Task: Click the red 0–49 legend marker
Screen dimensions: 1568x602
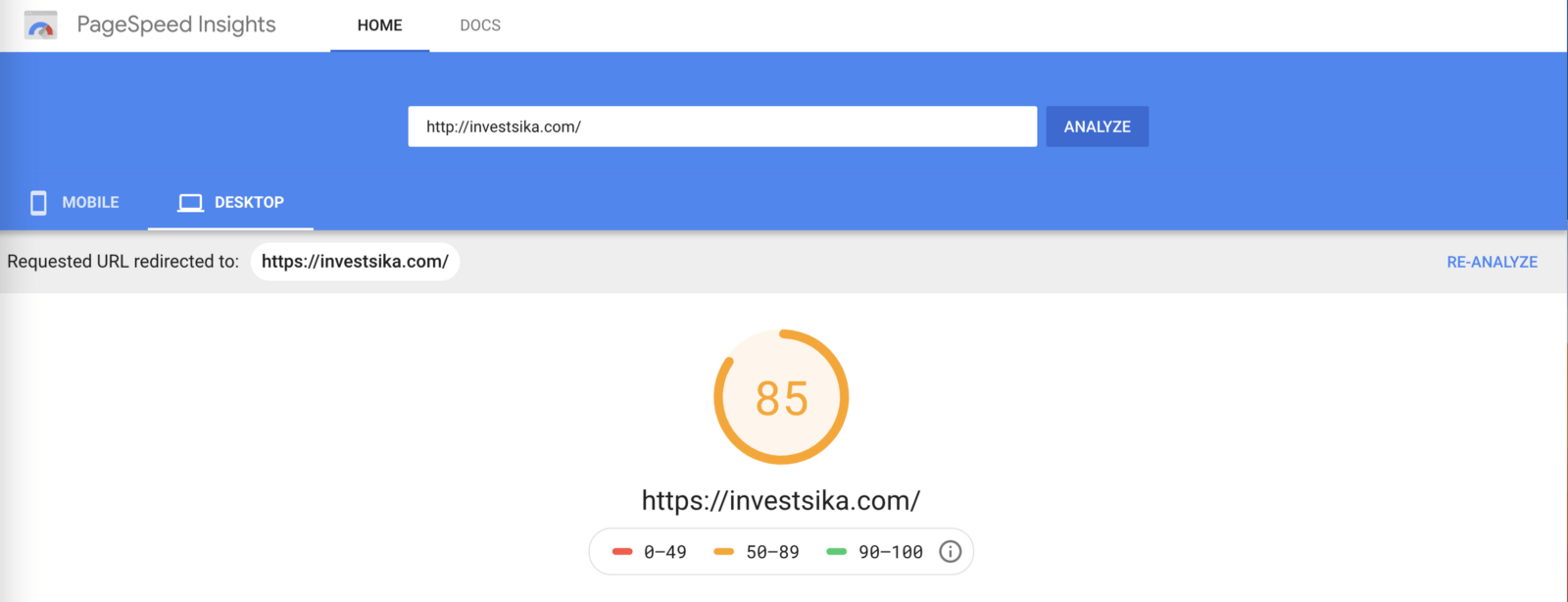Action: coord(622,552)
